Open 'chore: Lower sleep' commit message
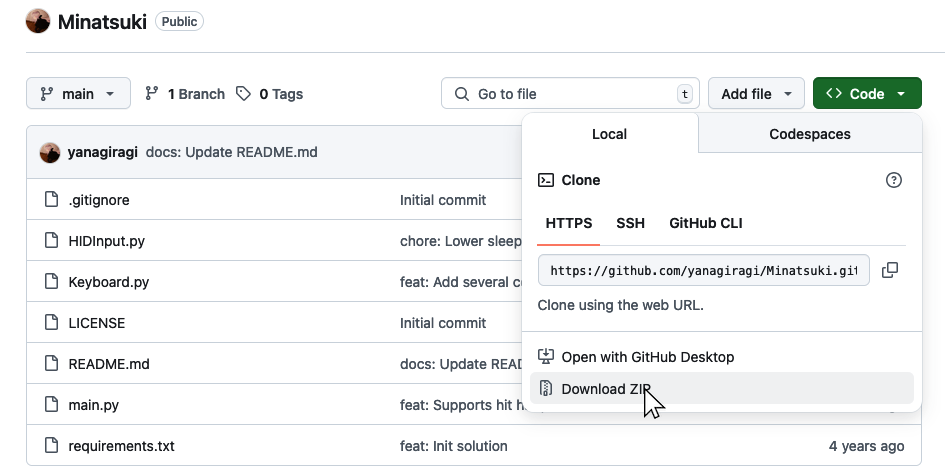The width and height of the screenshot is (945, 475). 461,241
